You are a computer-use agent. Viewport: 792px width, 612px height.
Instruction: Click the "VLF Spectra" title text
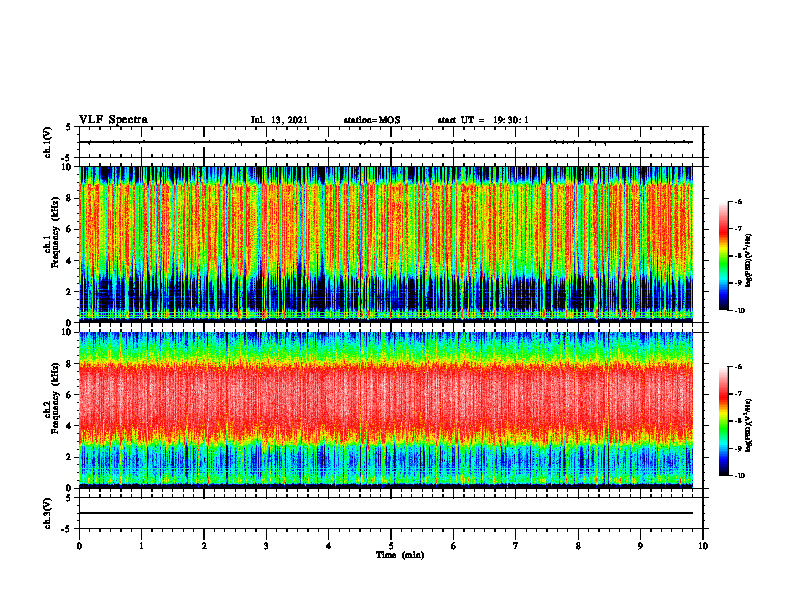[113, 120]
